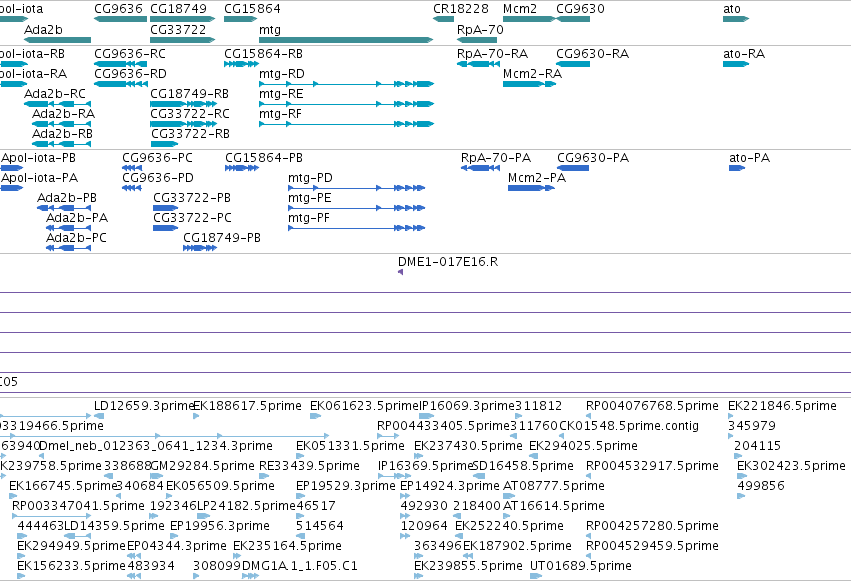
Task: Click the mtg-PD coding sequence glyph
Action: click(357, 188)
